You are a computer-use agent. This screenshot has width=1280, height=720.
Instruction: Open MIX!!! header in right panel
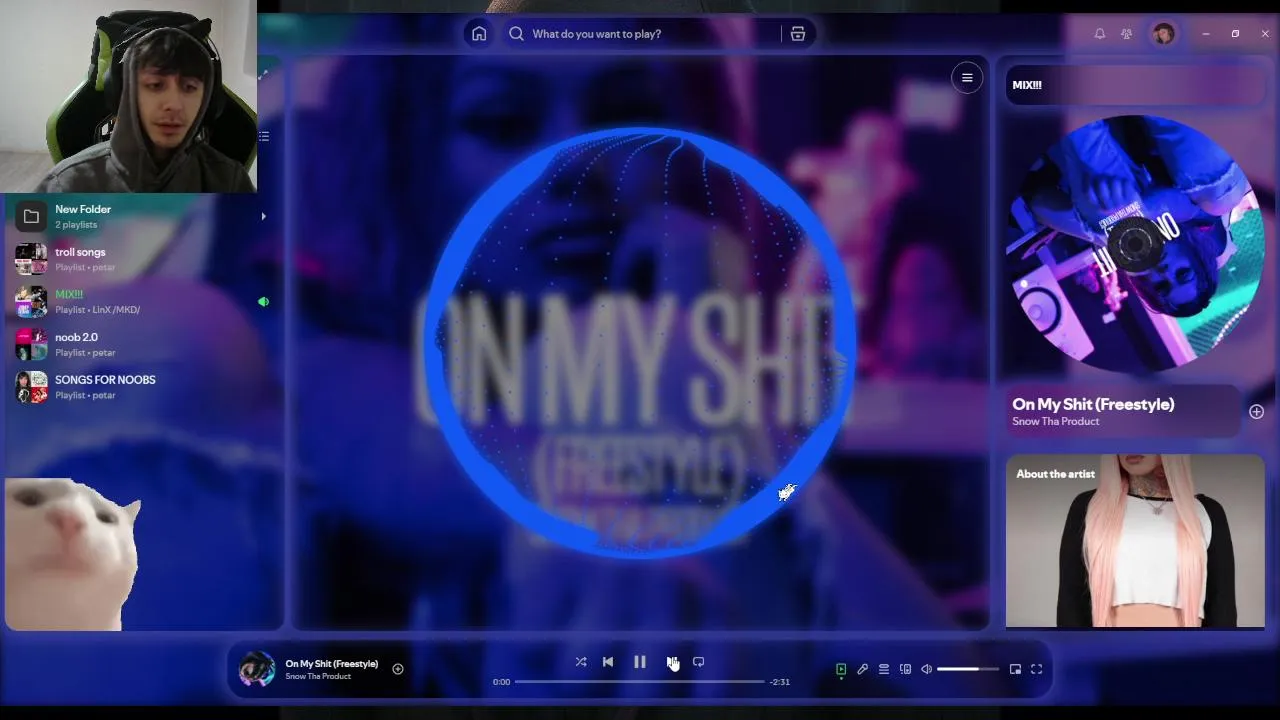tap(1027, 85)
